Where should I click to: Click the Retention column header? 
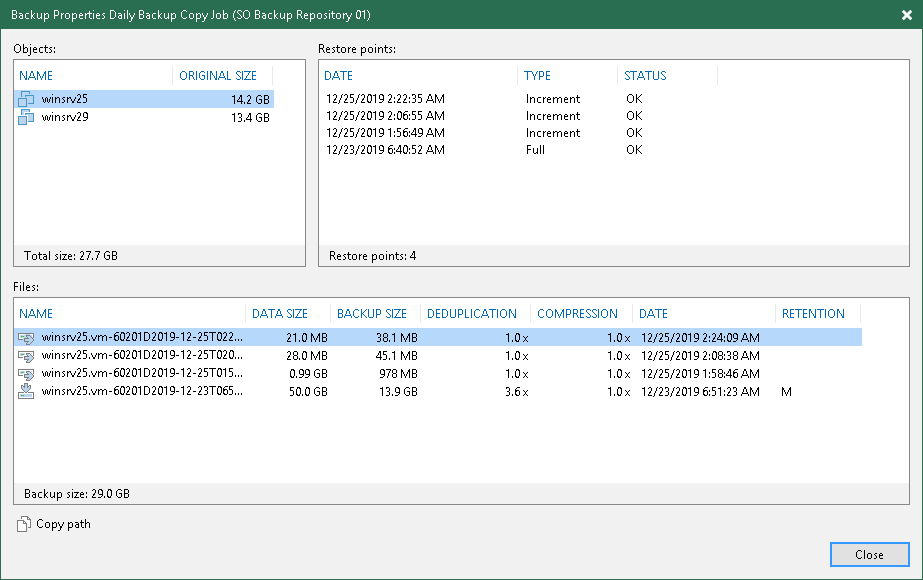coord(813,314)
